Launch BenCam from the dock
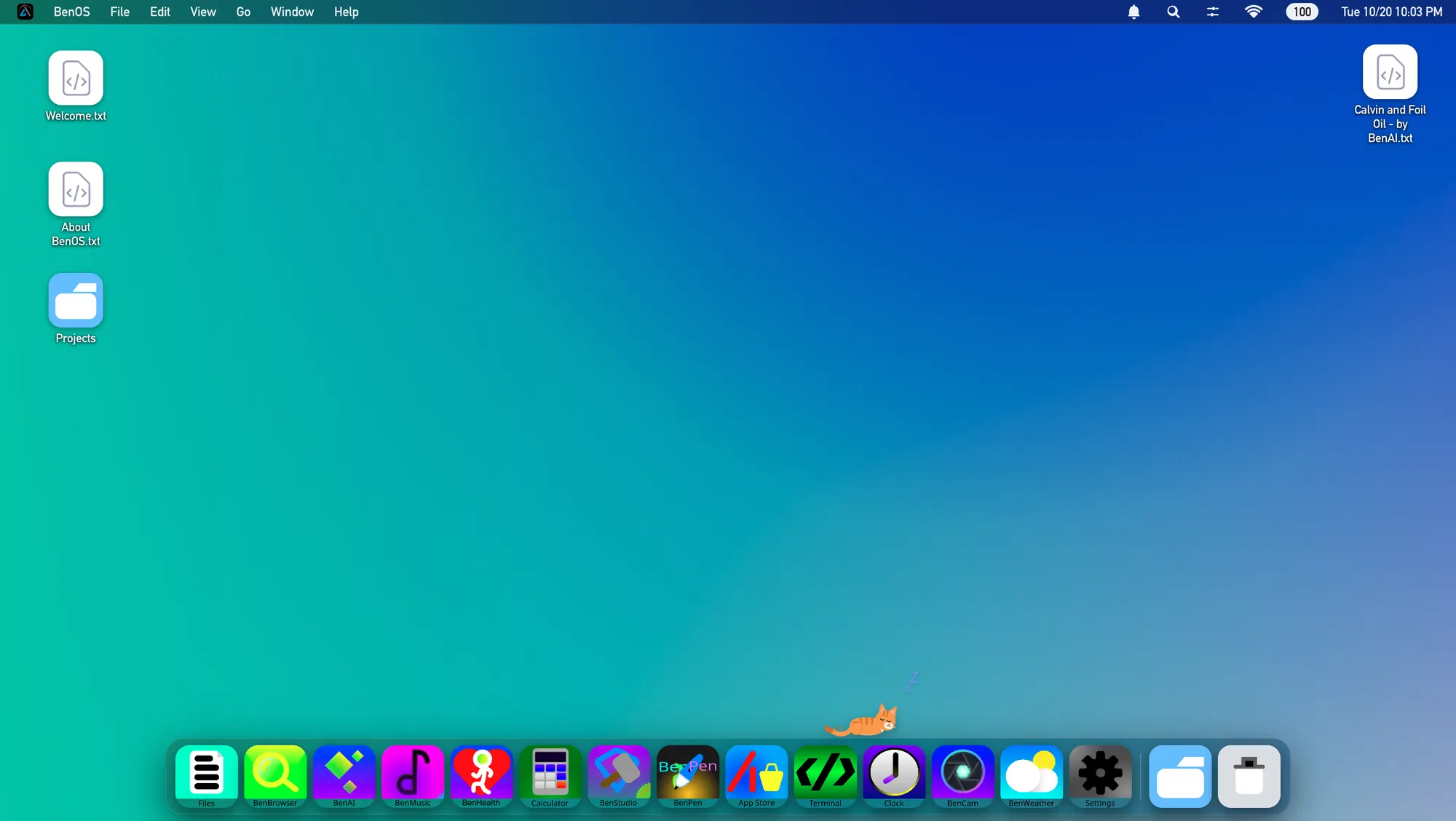 pos(962,775)
